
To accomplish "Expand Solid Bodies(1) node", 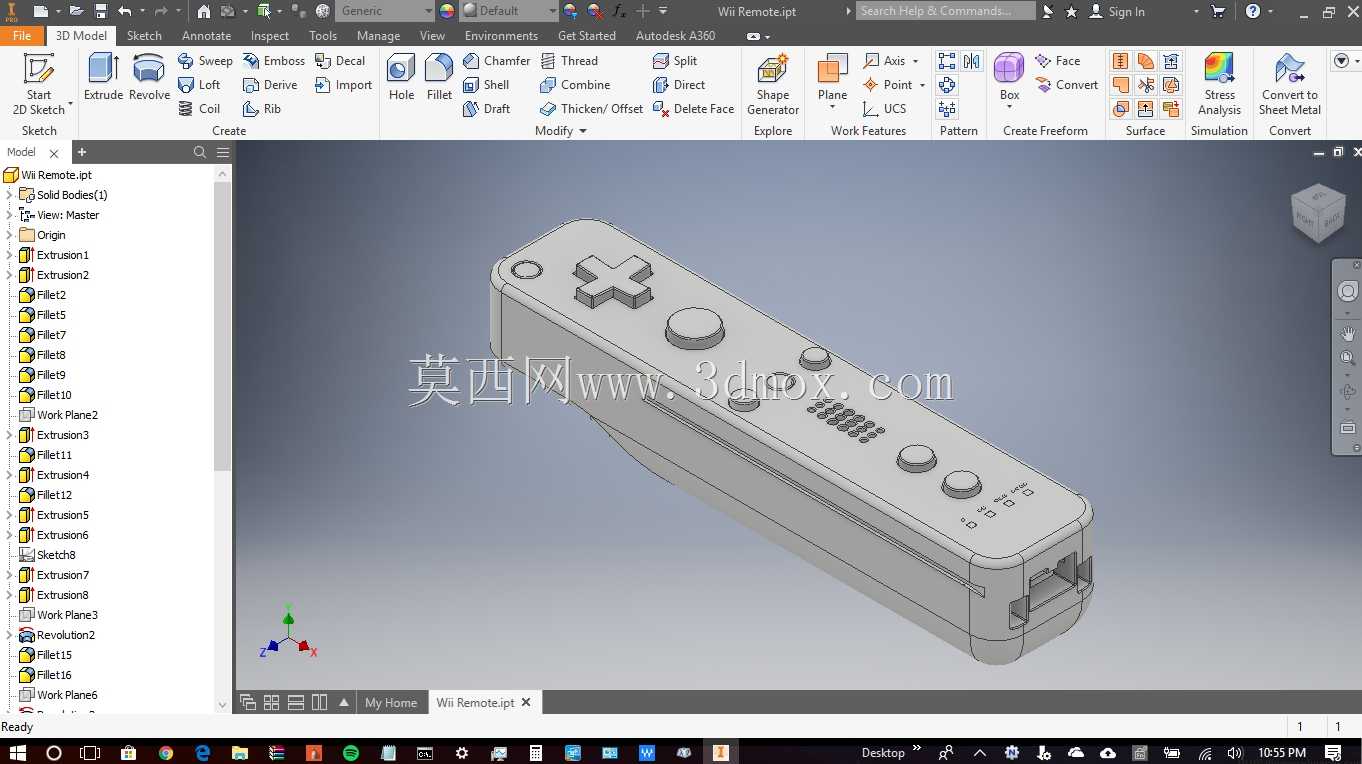I will [x=9, y=195].
